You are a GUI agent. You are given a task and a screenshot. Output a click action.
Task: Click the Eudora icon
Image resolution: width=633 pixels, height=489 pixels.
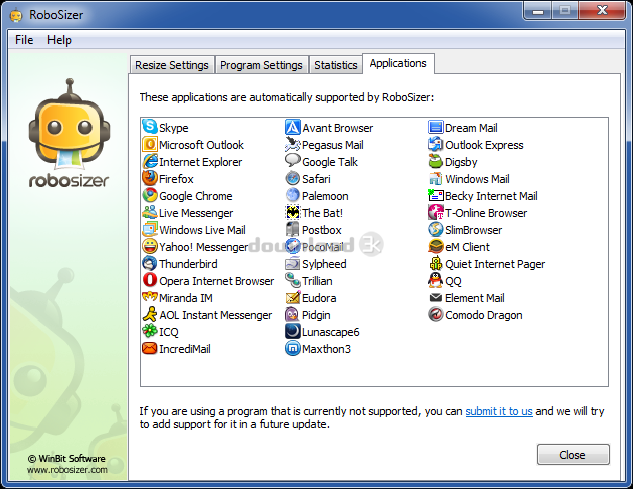point(293,297)
